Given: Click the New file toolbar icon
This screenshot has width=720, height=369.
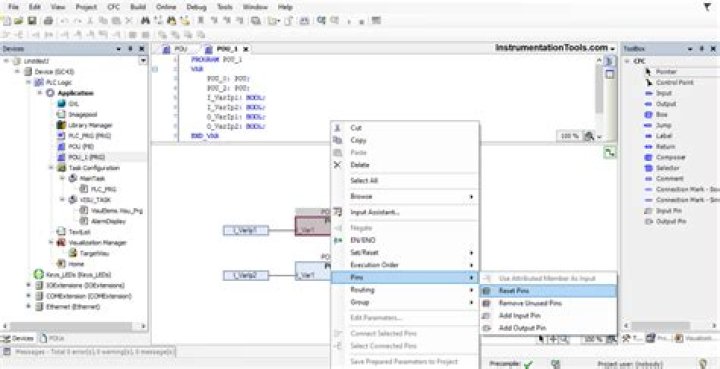Looking at the screenshot, I should pos(6,21).
